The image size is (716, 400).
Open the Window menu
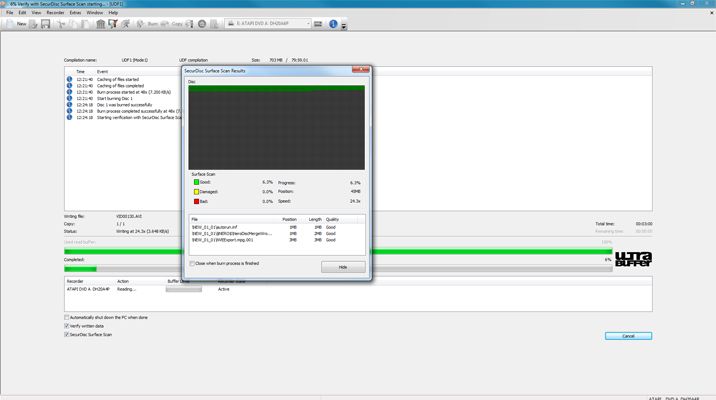point(95,13)
